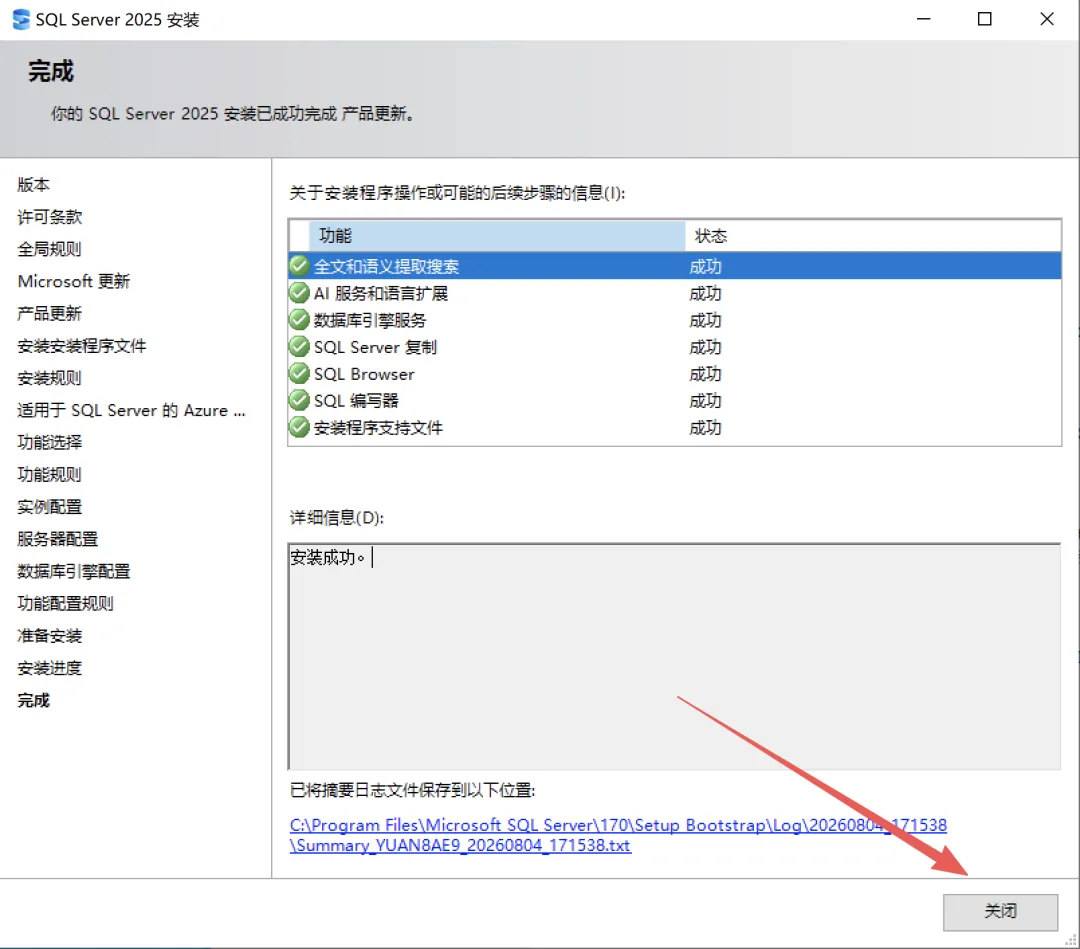Click the 功能配置规则 step in sidebar
This screenshot has width=1080, height=949.
pyautogui.click(x=65, y=604)
